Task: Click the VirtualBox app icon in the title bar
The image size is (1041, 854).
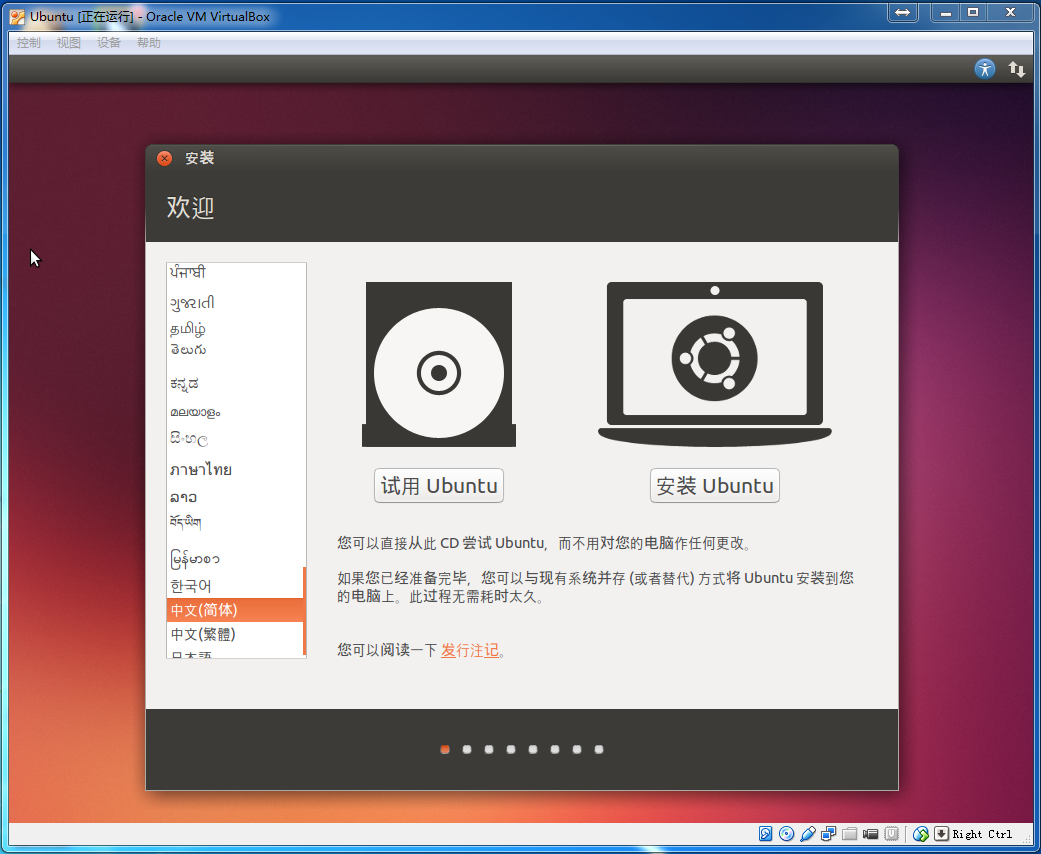Action: (x=17, y=17)
